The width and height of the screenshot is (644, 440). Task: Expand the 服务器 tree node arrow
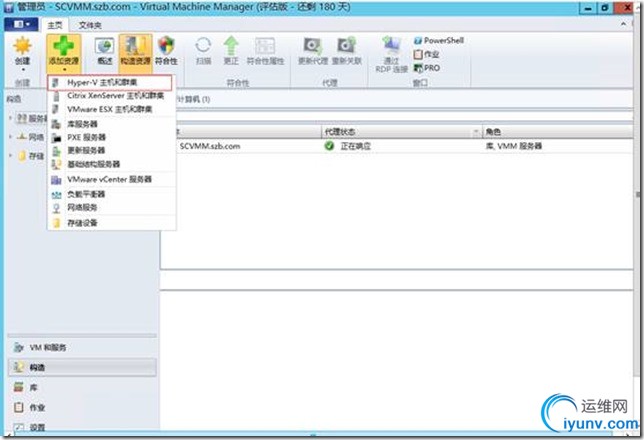[11, 118]
